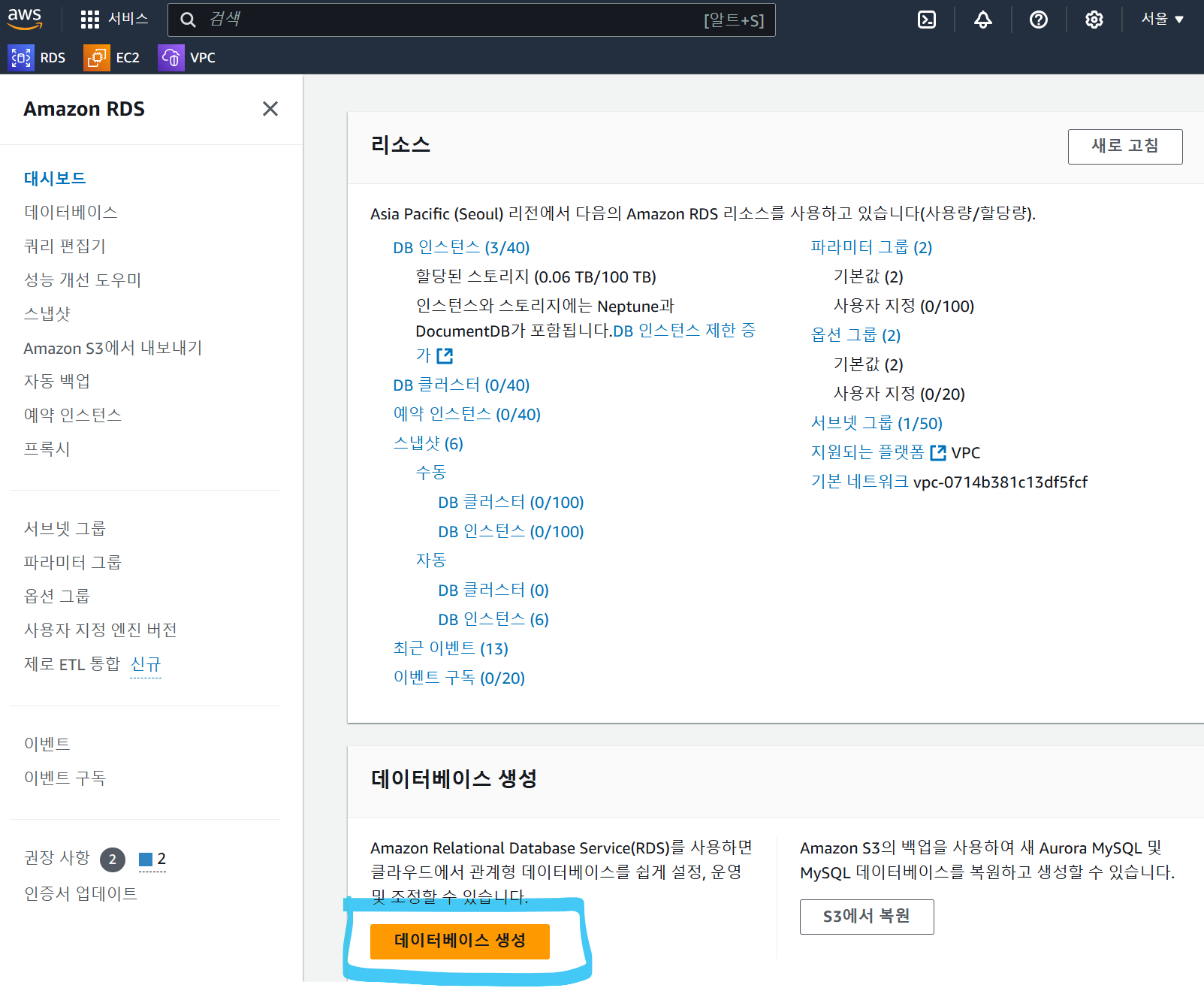Open 옵션 그룹 (2) resource link

(855, 335)
